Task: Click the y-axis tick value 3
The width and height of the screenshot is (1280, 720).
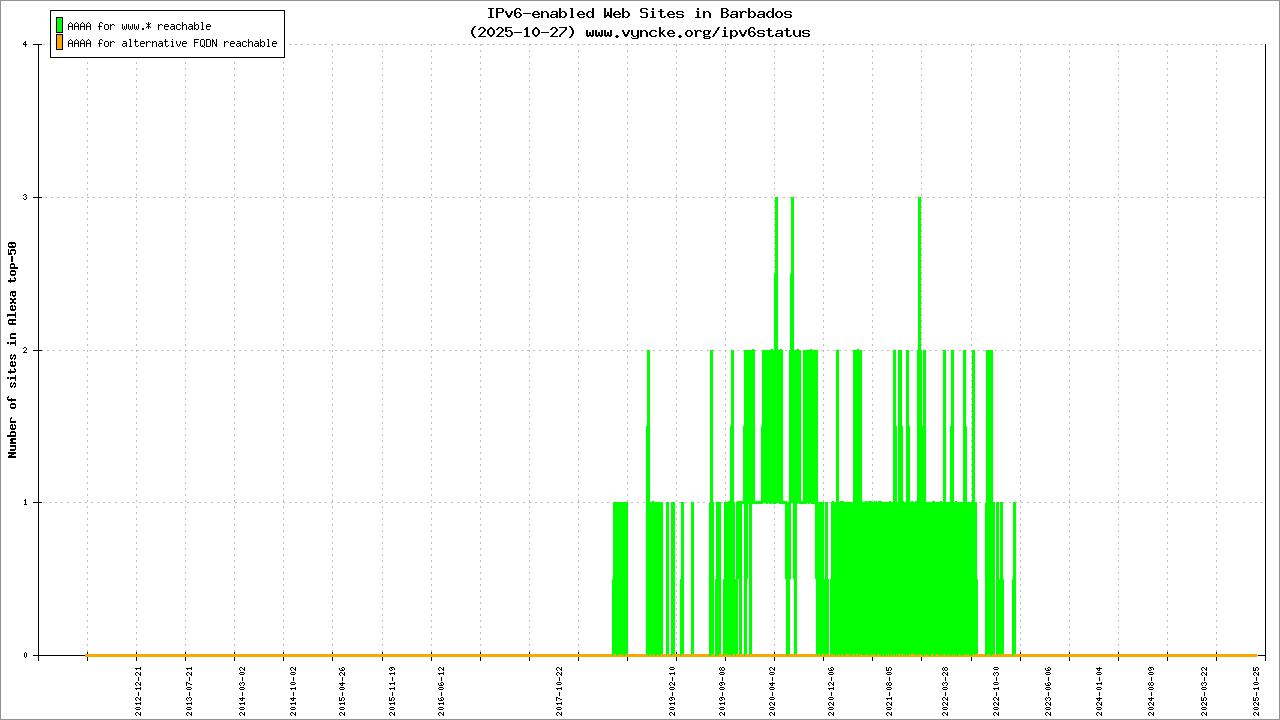Action: pos(37,198)
